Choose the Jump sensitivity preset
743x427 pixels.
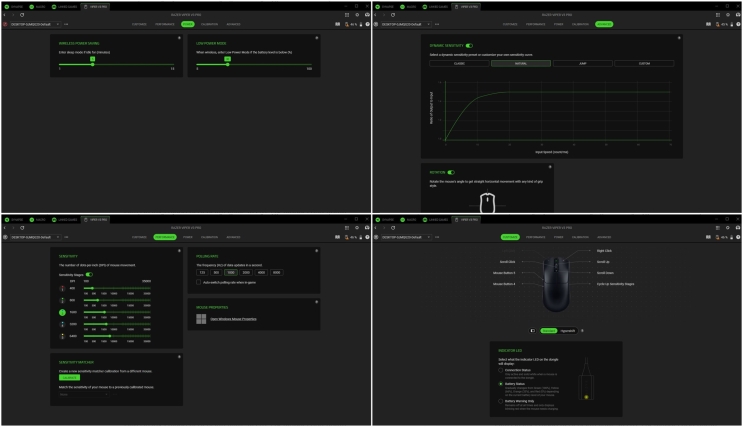click(x=582, y=64)
